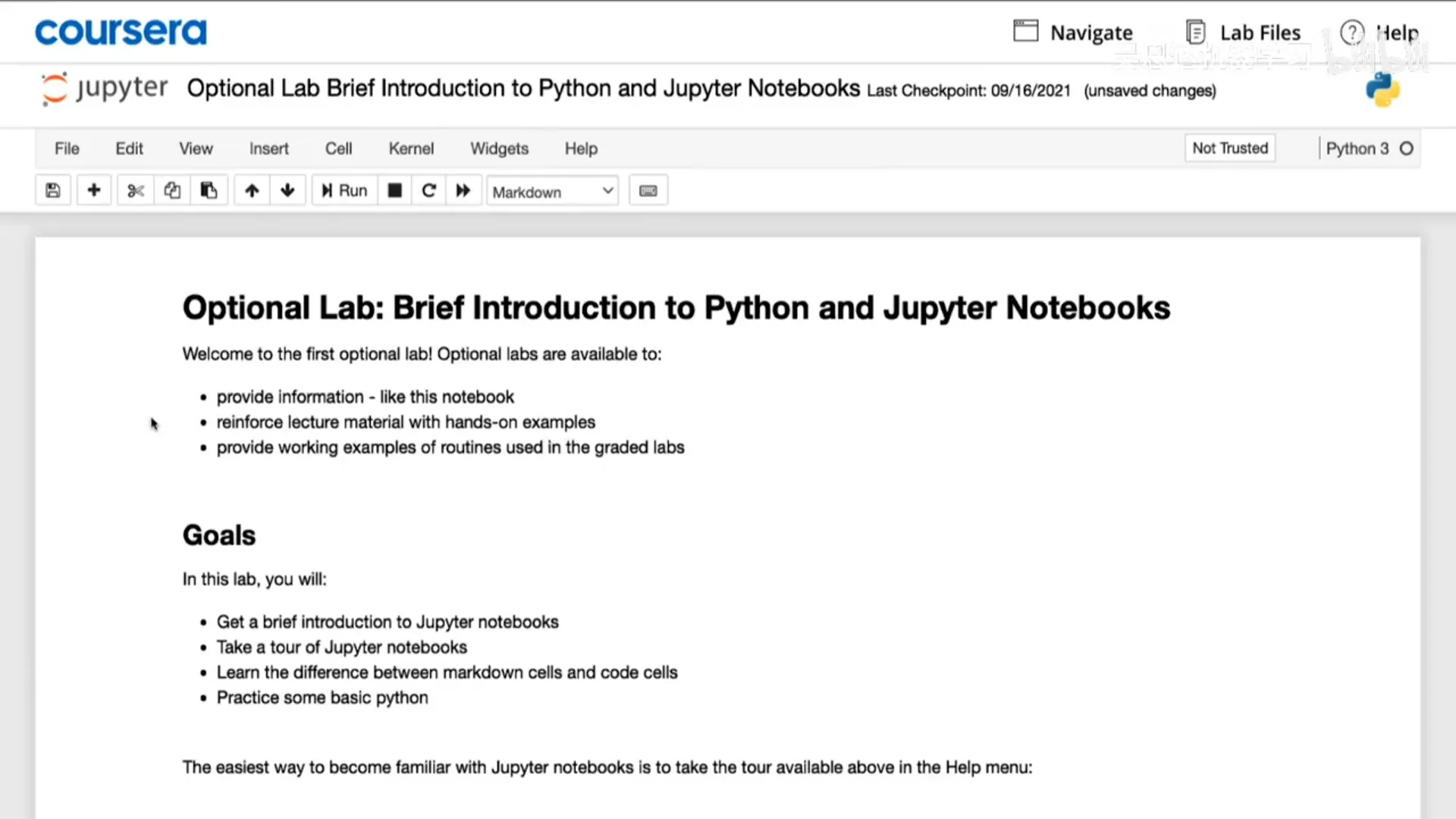Click the Coursera logo
The height and width of the screenshot is (819, 1456).
(121, 32)
